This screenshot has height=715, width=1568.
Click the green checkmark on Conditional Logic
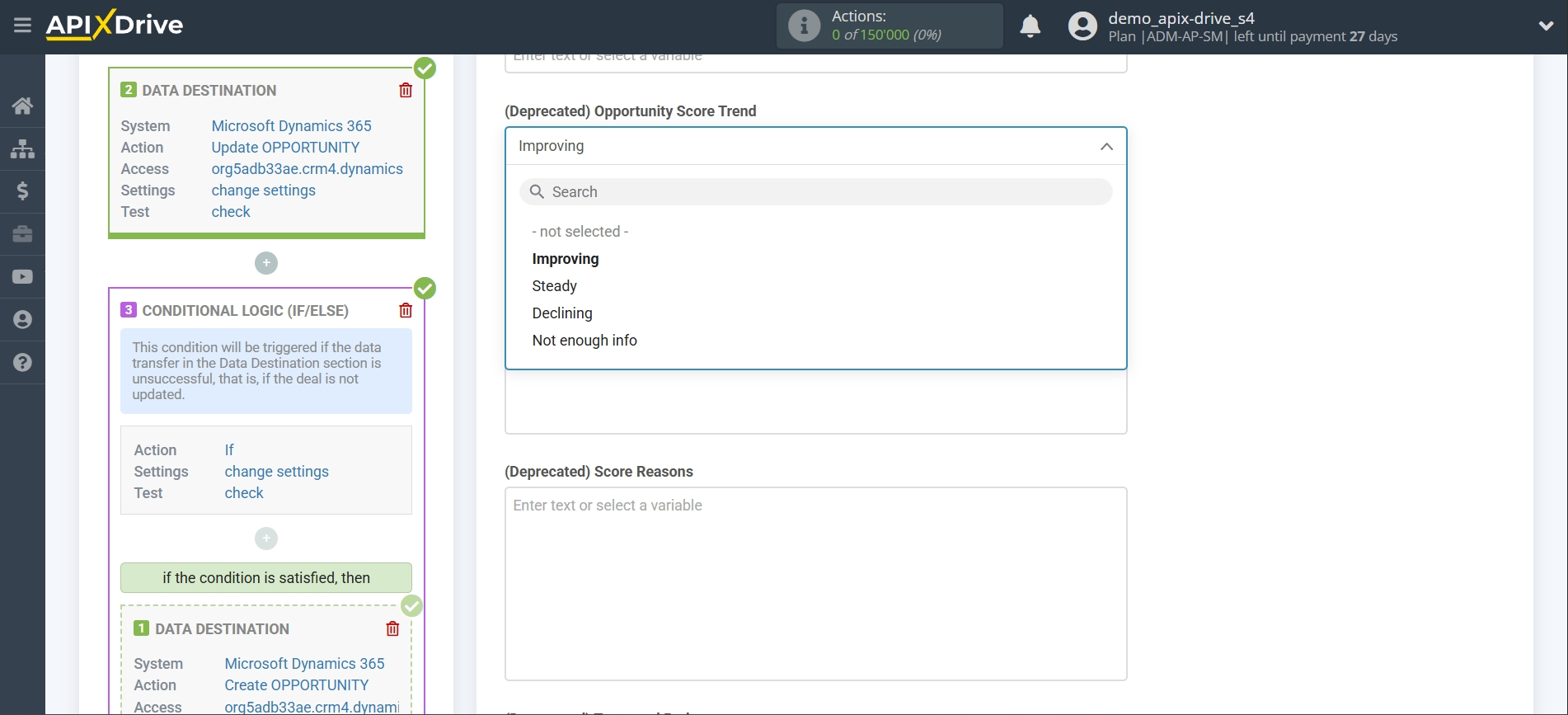point(425,289)
